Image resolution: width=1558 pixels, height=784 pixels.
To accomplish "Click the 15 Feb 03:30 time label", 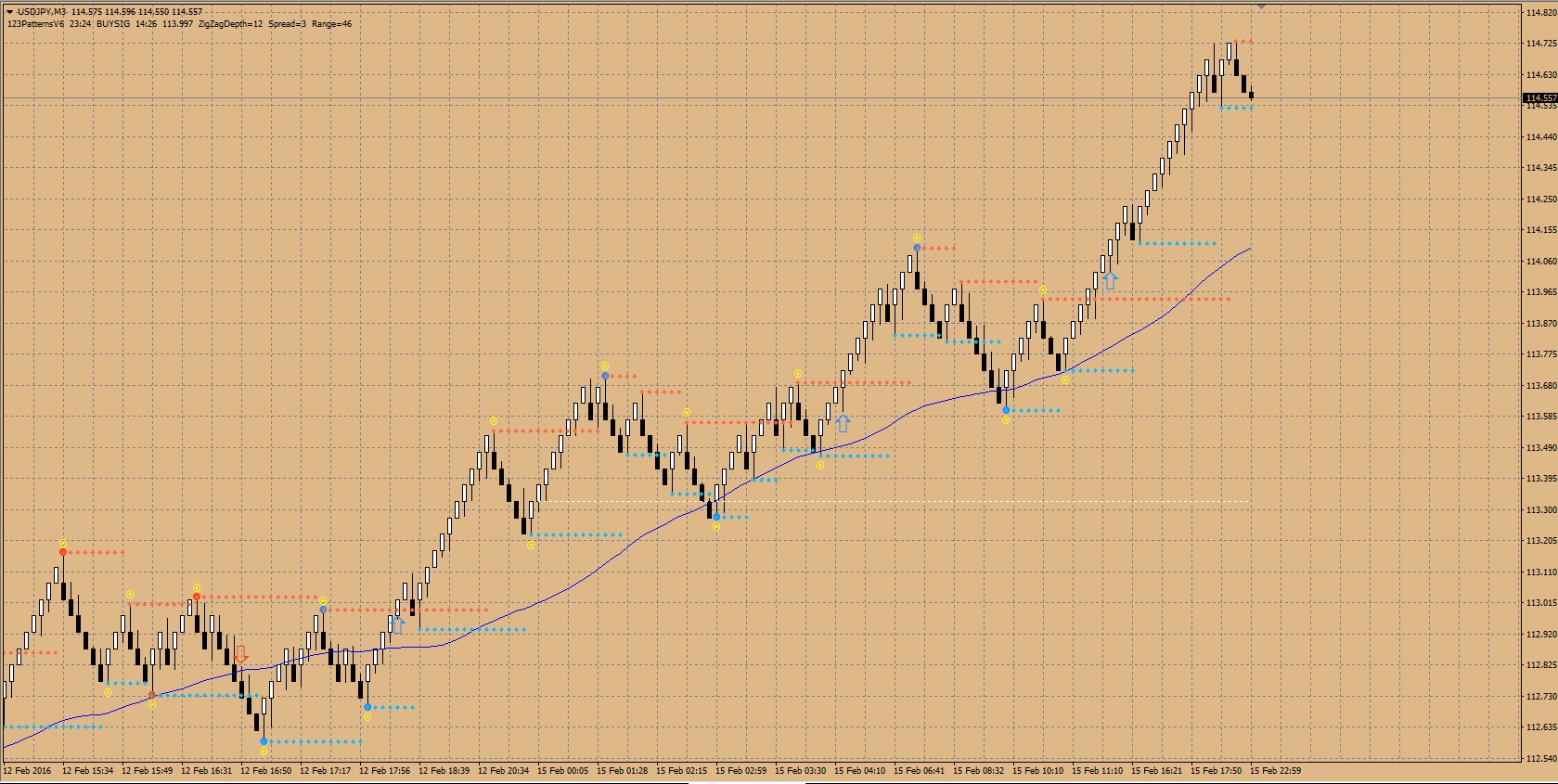I will (x=801, y=770).
